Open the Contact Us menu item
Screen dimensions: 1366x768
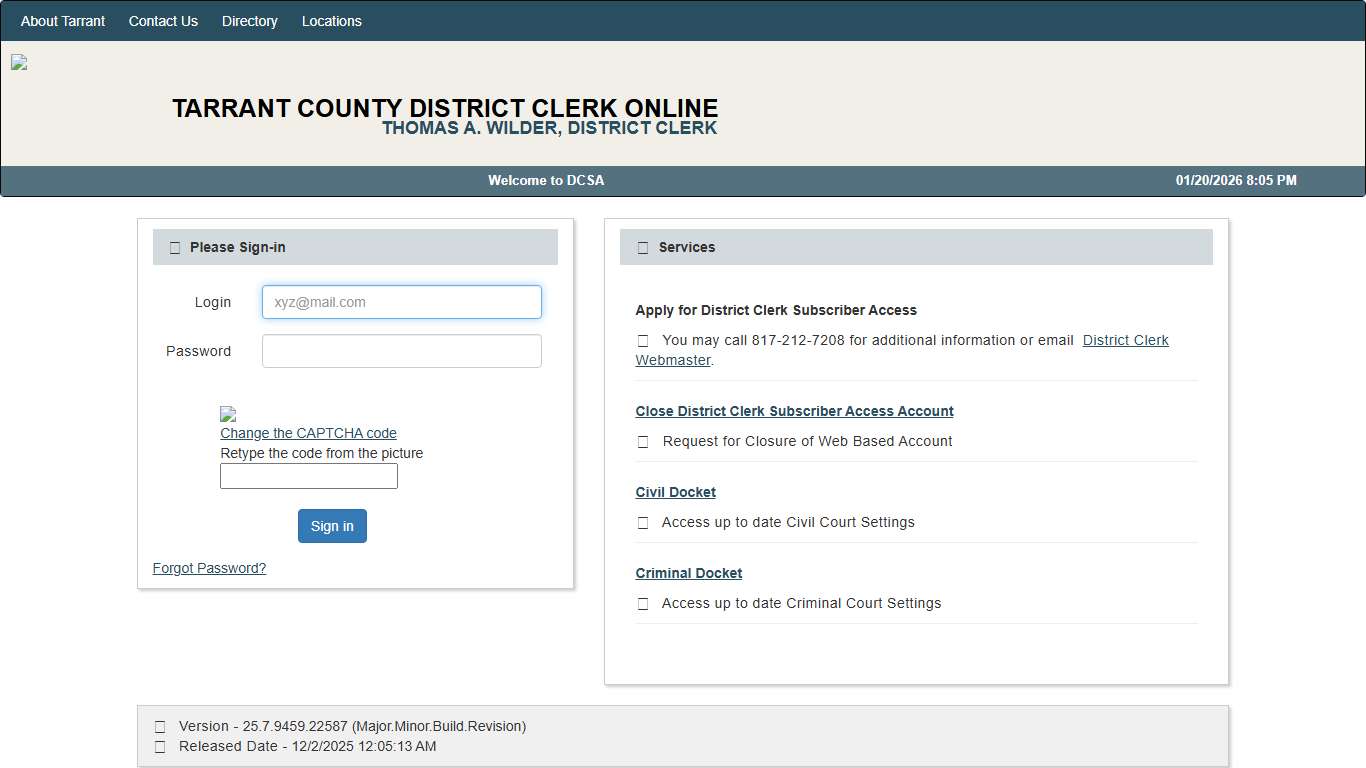(163, 21)
